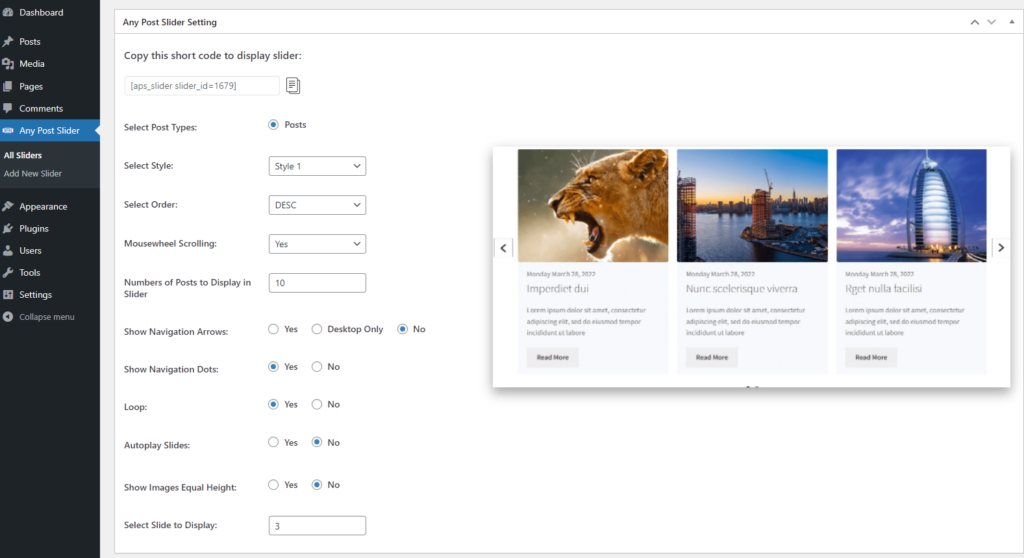
Task: Click the Dashboard icon in sidebar
Action: tap(9, 12)
